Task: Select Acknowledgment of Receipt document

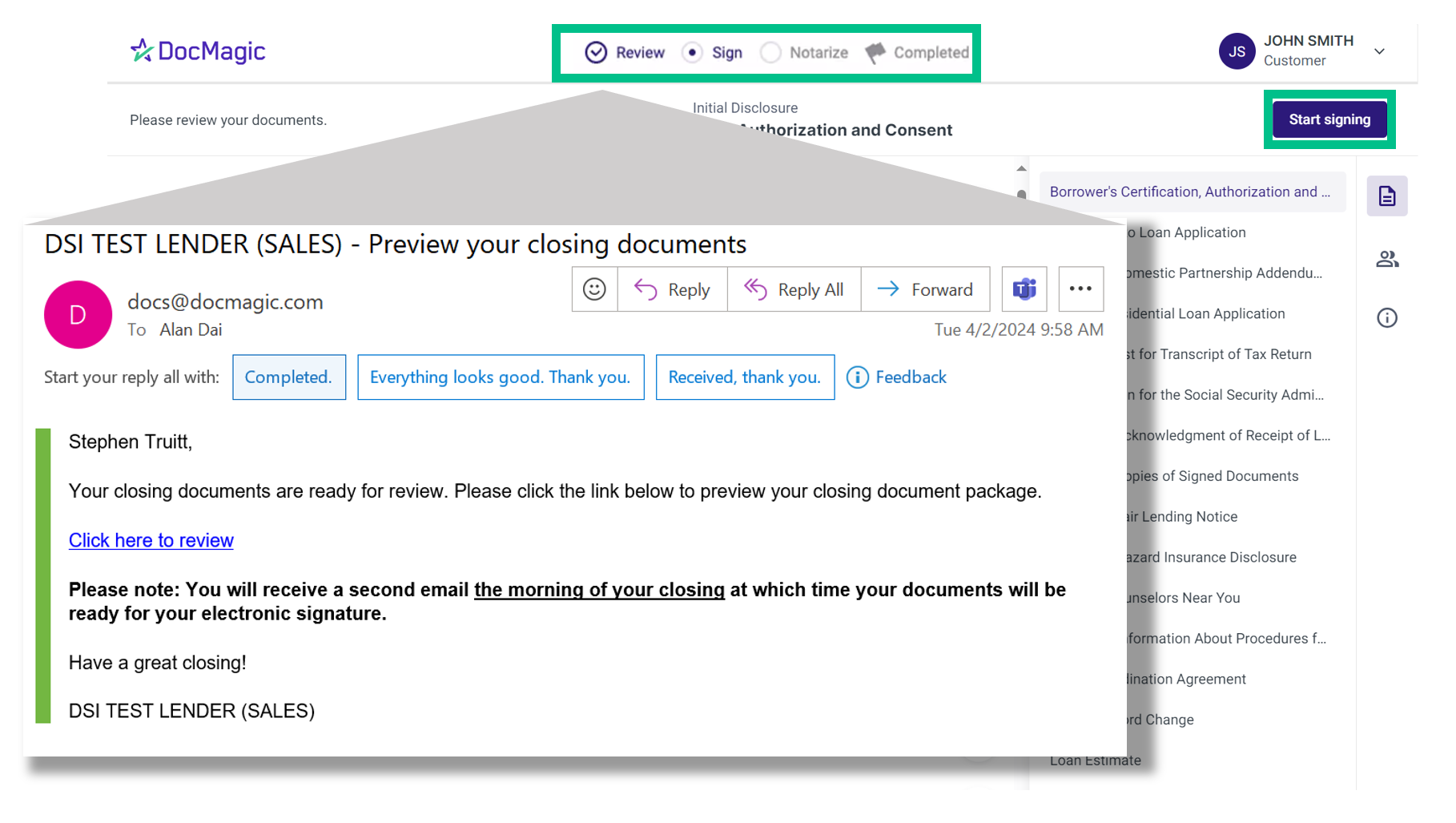Action: (1229, 436)
